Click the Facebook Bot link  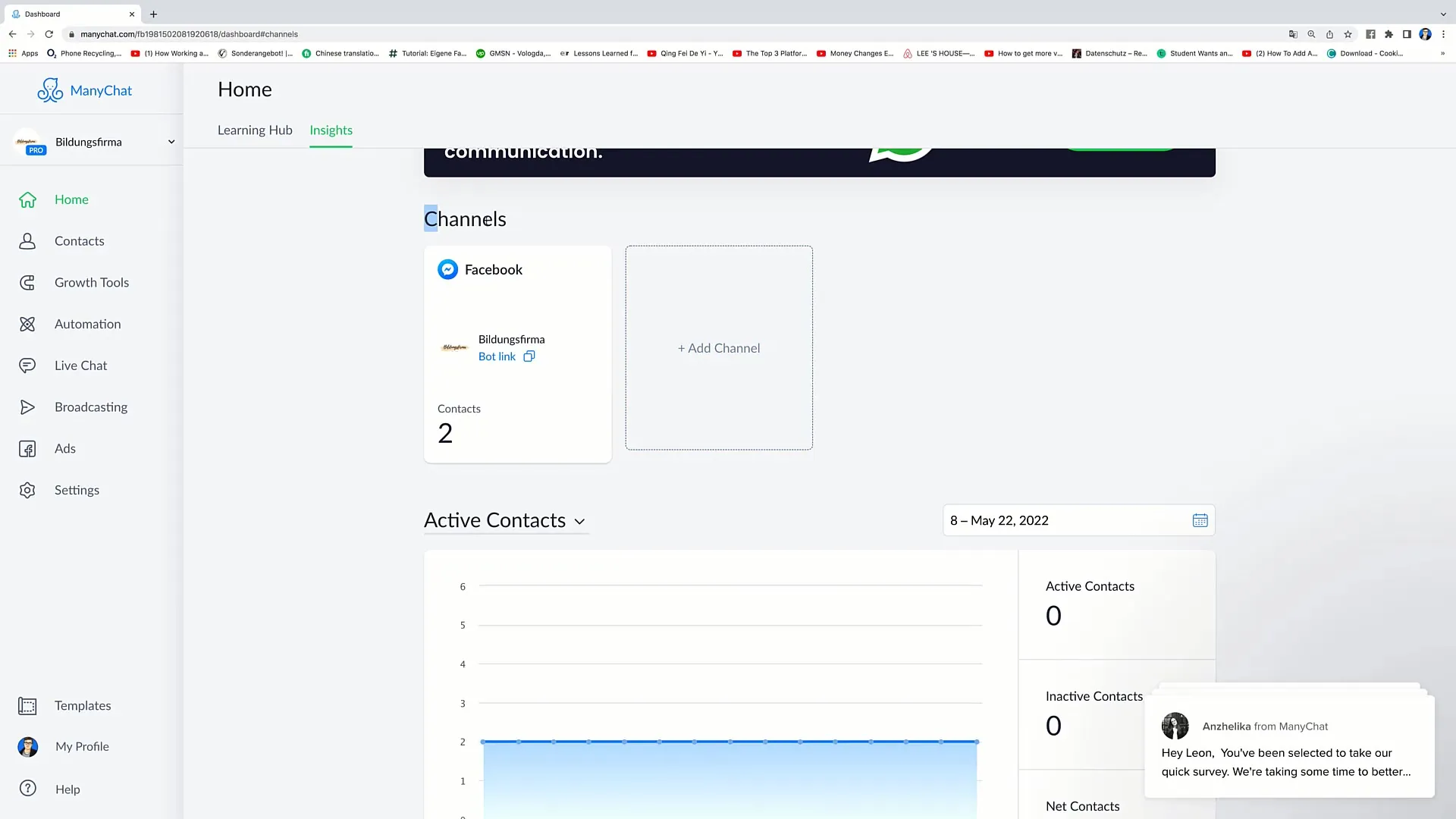pos(496,356)
